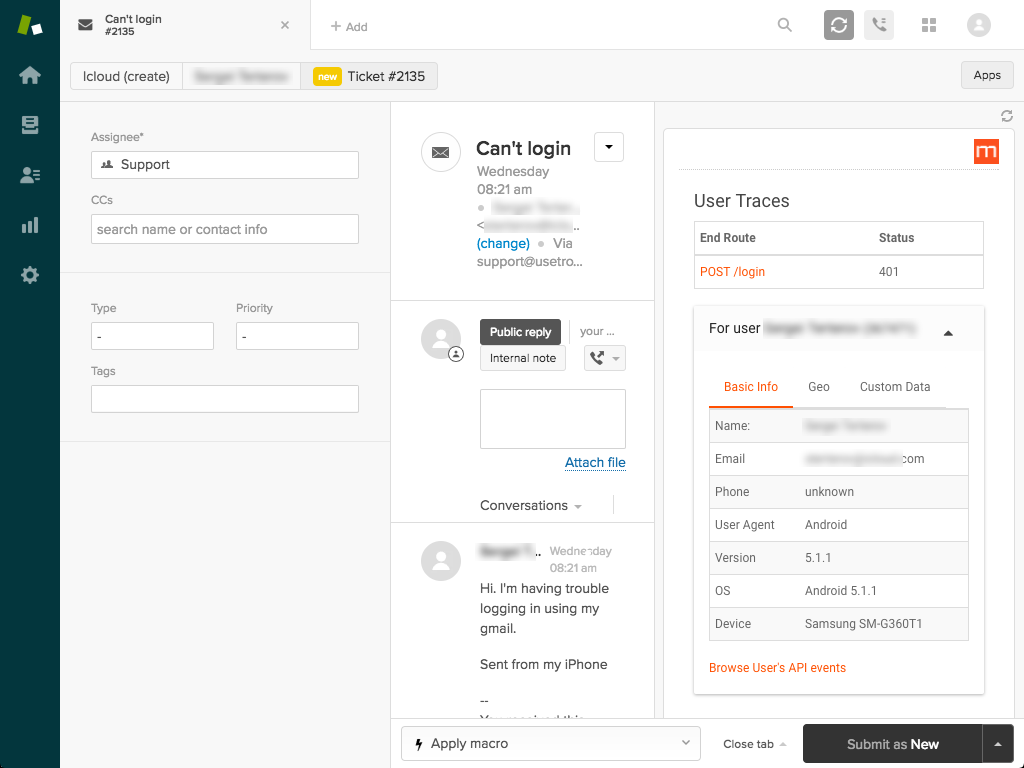
Task: Open the Admin settings gear icon
Action: click(30, 274)
